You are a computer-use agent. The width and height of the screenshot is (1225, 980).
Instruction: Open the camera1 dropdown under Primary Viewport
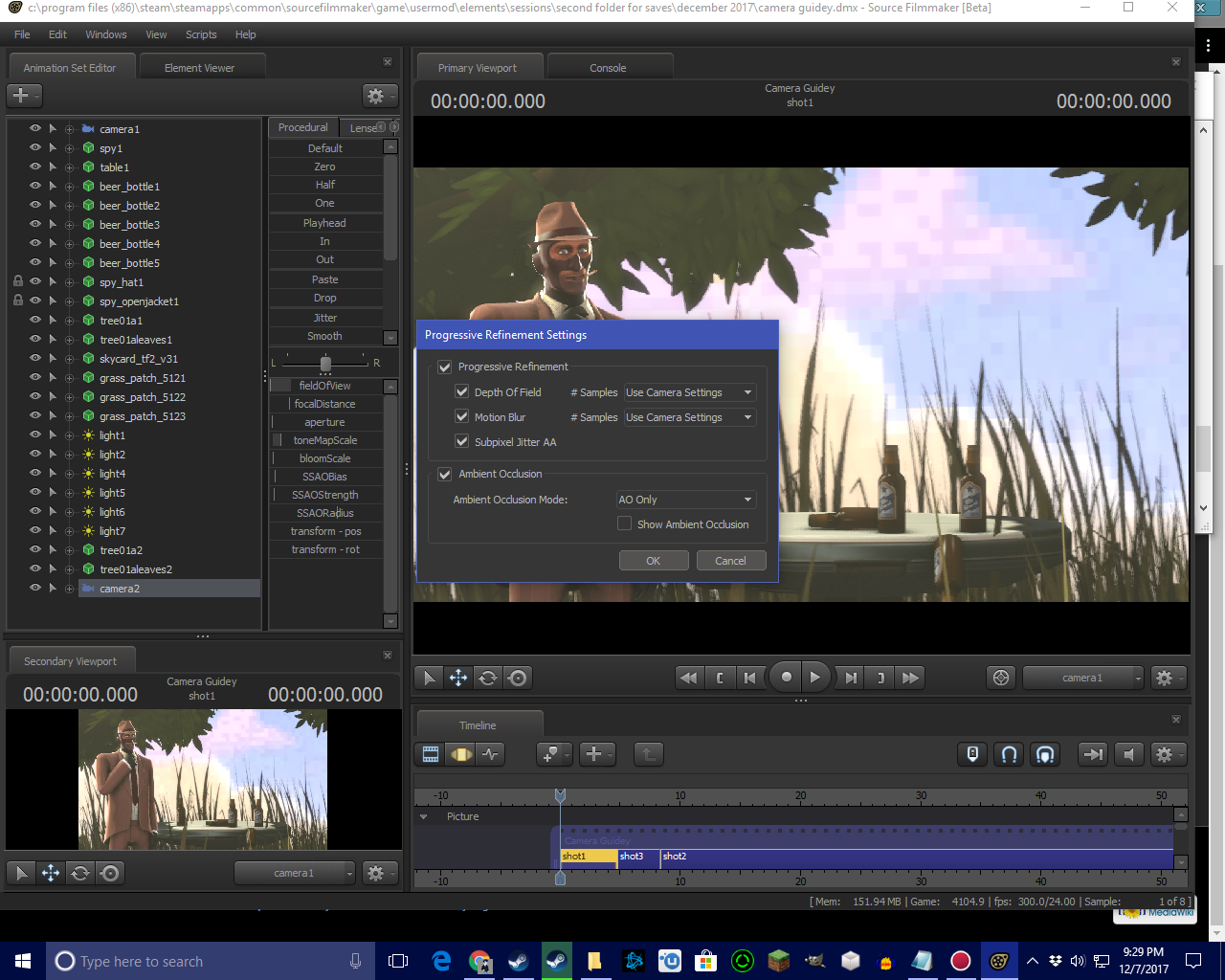pyautogui.click(x=1082, y=678)
